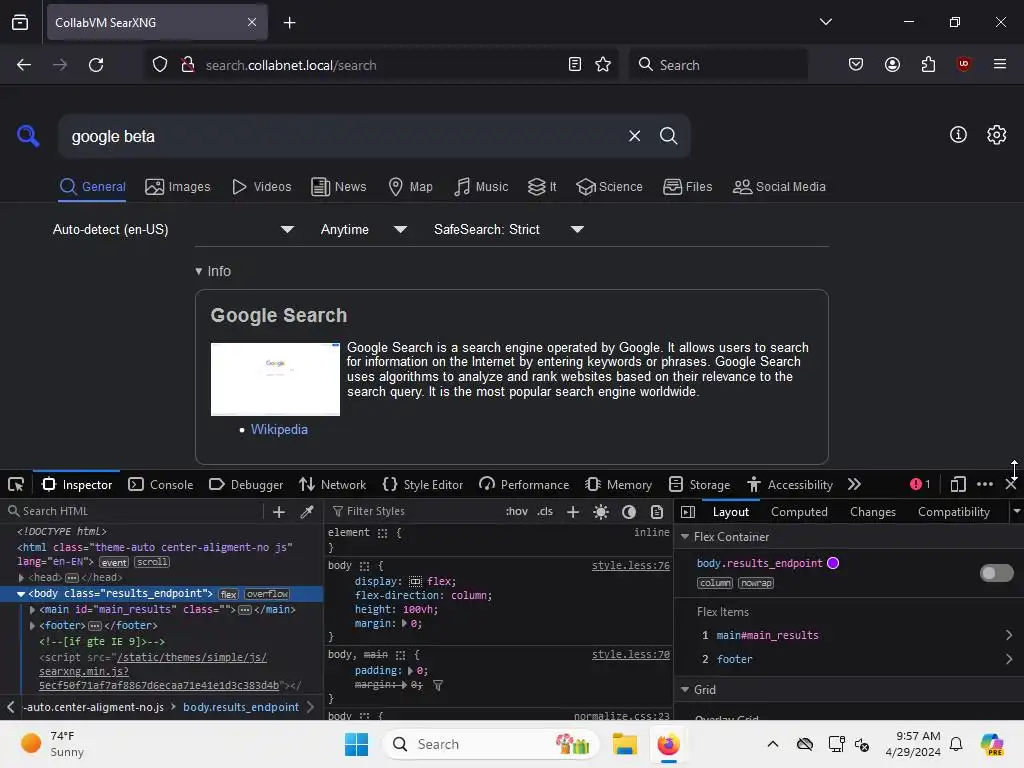Click the event badge on the html element
Viewport: 1024px width, 768px height.
tap(114, 562)
